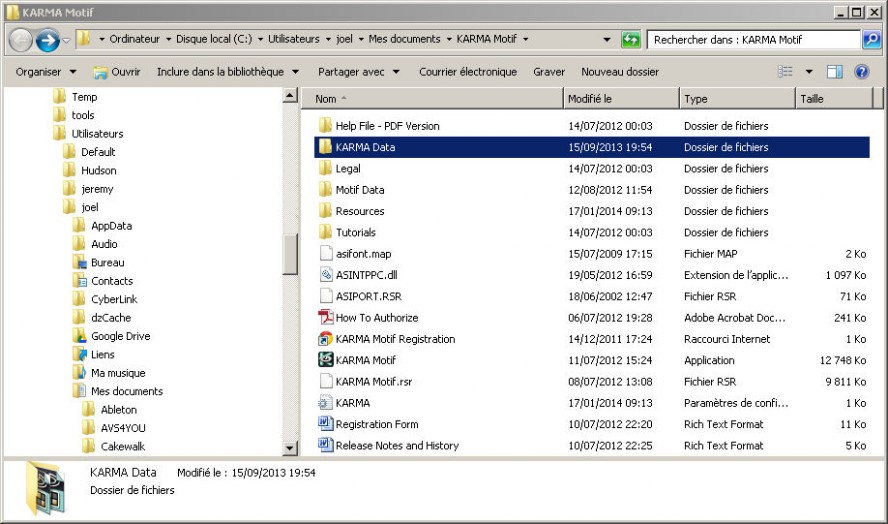Click Graver in the toolbar

pos(548,72)
